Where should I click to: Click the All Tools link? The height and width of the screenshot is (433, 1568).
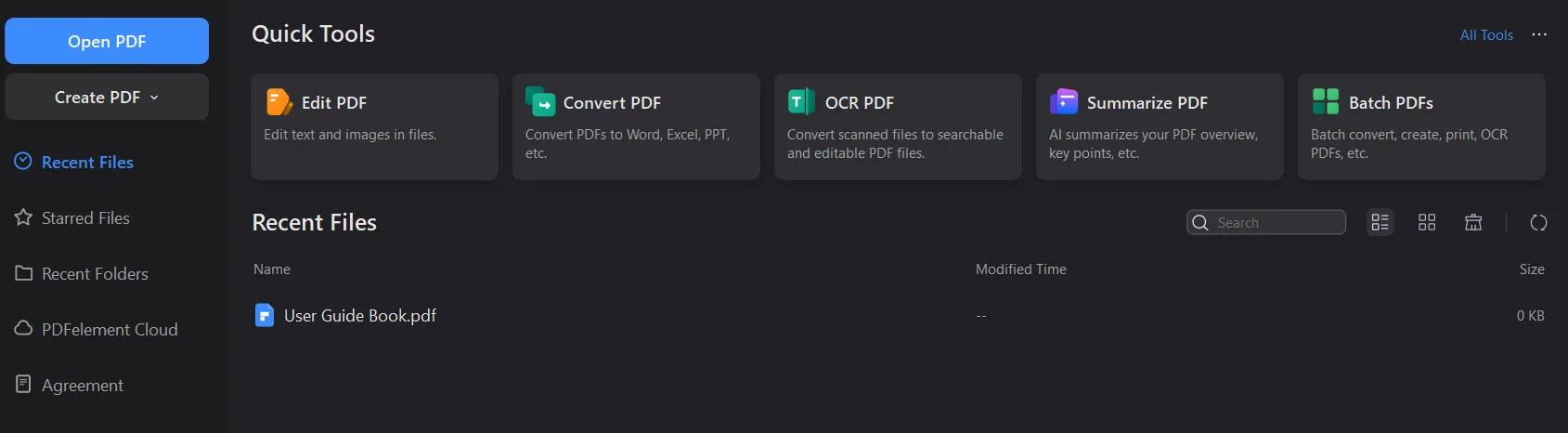tap(1486, 35)
